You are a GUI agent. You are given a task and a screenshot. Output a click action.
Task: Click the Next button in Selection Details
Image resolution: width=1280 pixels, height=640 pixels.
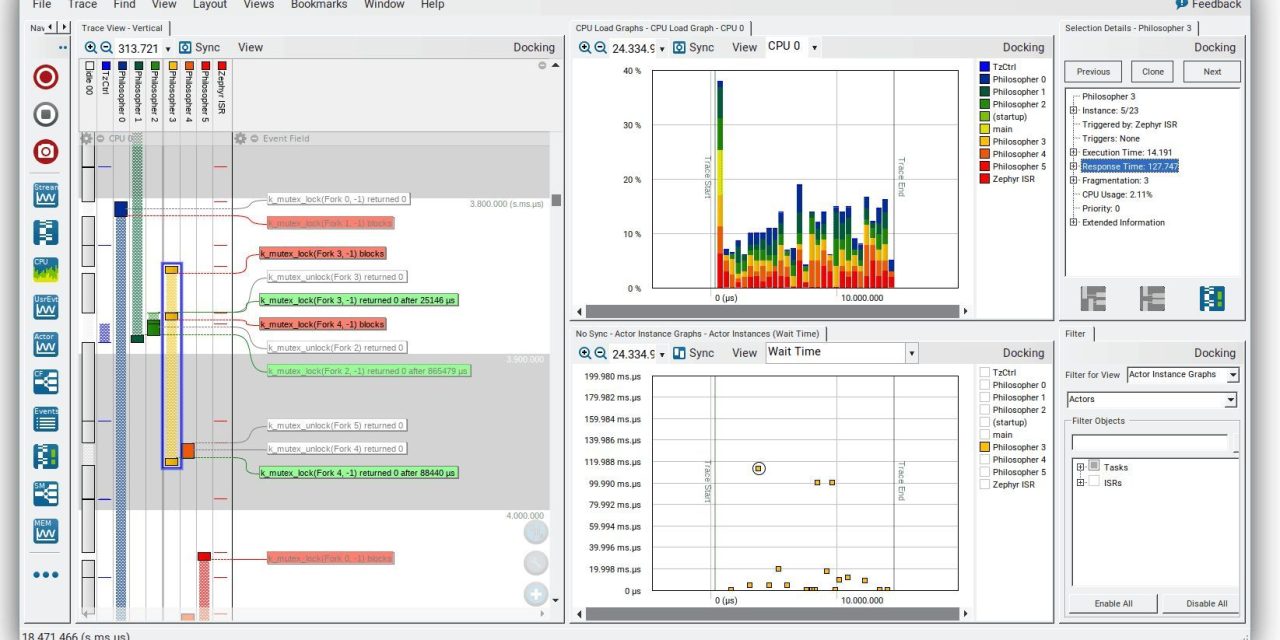pos(1211,71)
